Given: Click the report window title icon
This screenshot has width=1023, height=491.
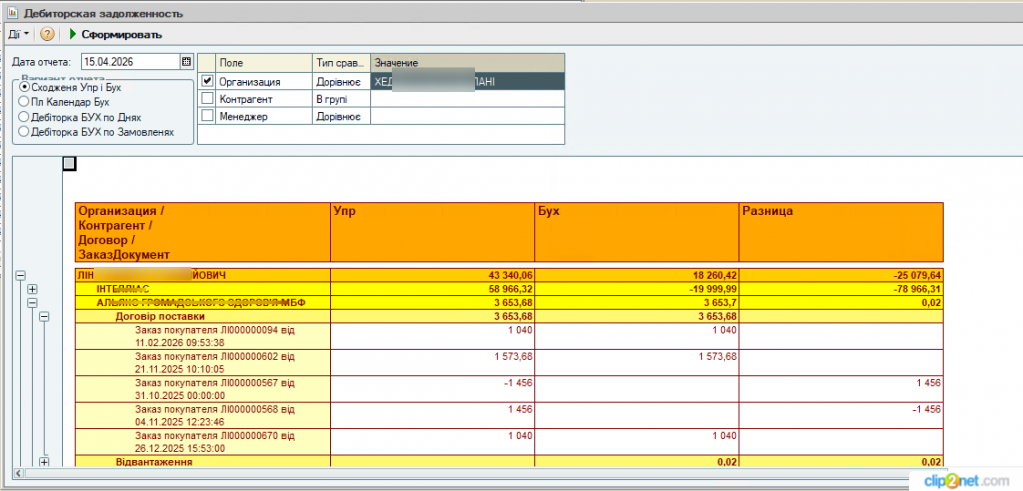Looking at the screenshot, I should tap(11, 12).
